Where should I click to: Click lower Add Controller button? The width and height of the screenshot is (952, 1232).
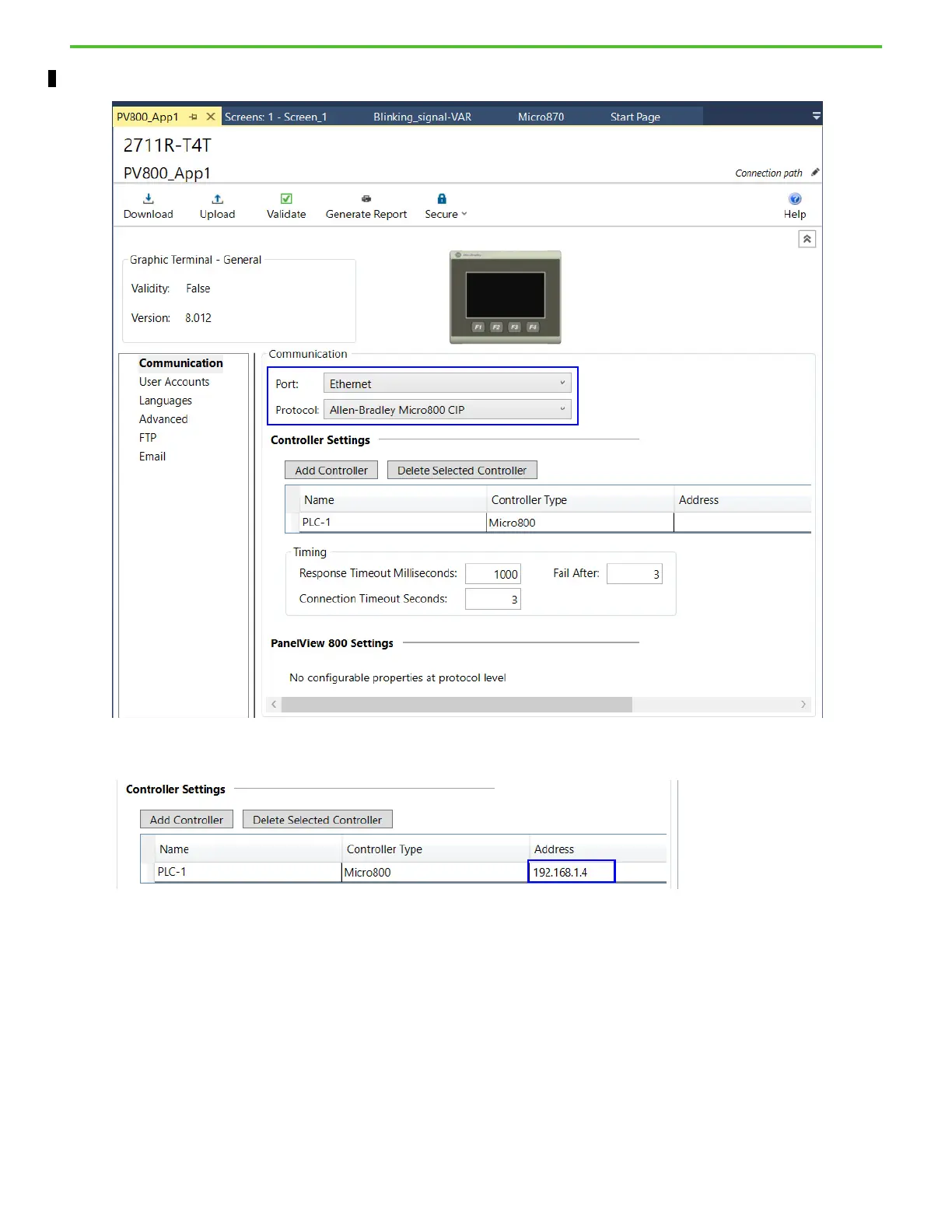click(x=187, y=820)
